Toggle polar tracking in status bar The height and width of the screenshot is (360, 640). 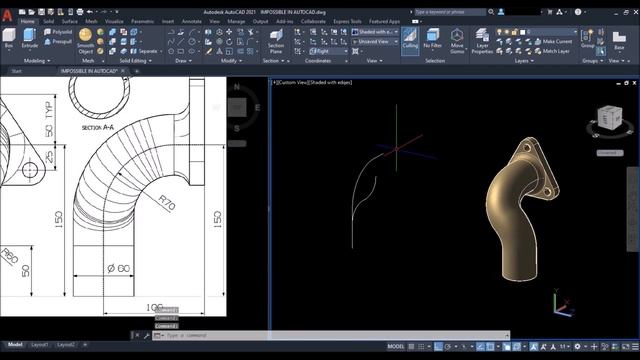pyautogui.click(x=448, y=347)
